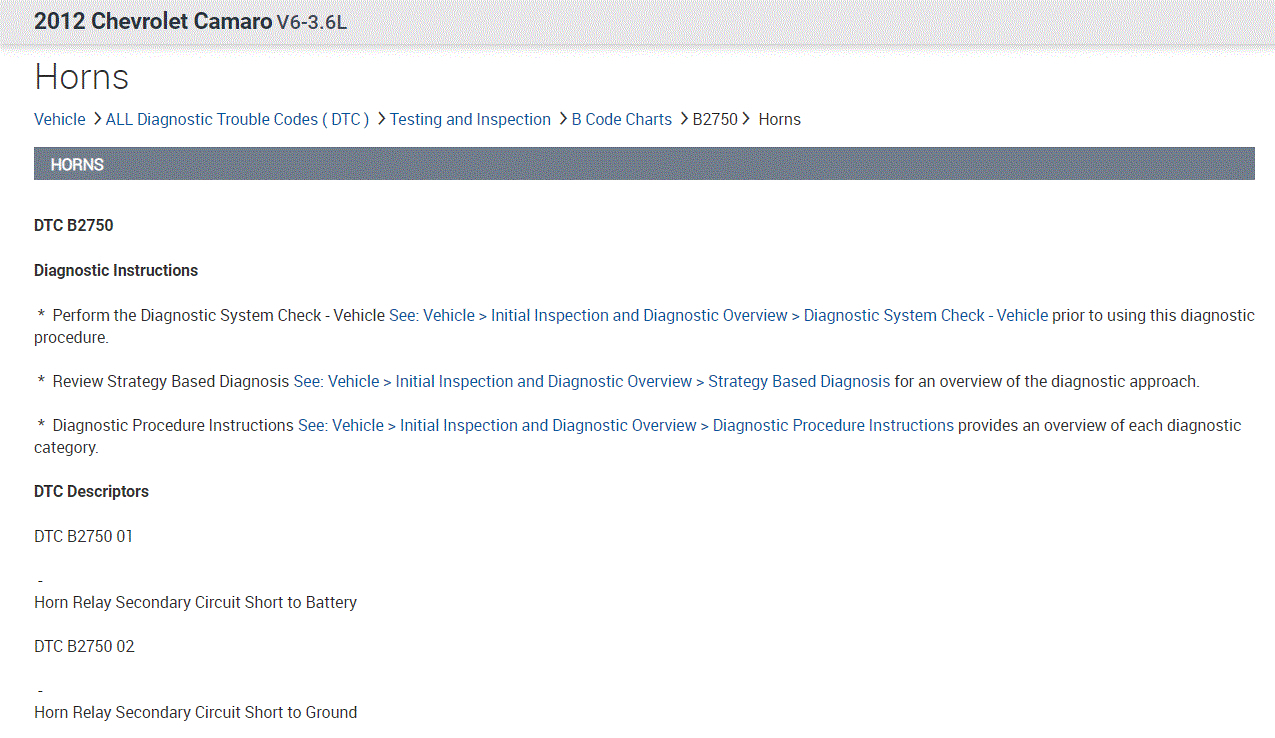Select the B2750 breadcrumb item
Viewport: 1275px width, 738px height.
pos(715,120)
